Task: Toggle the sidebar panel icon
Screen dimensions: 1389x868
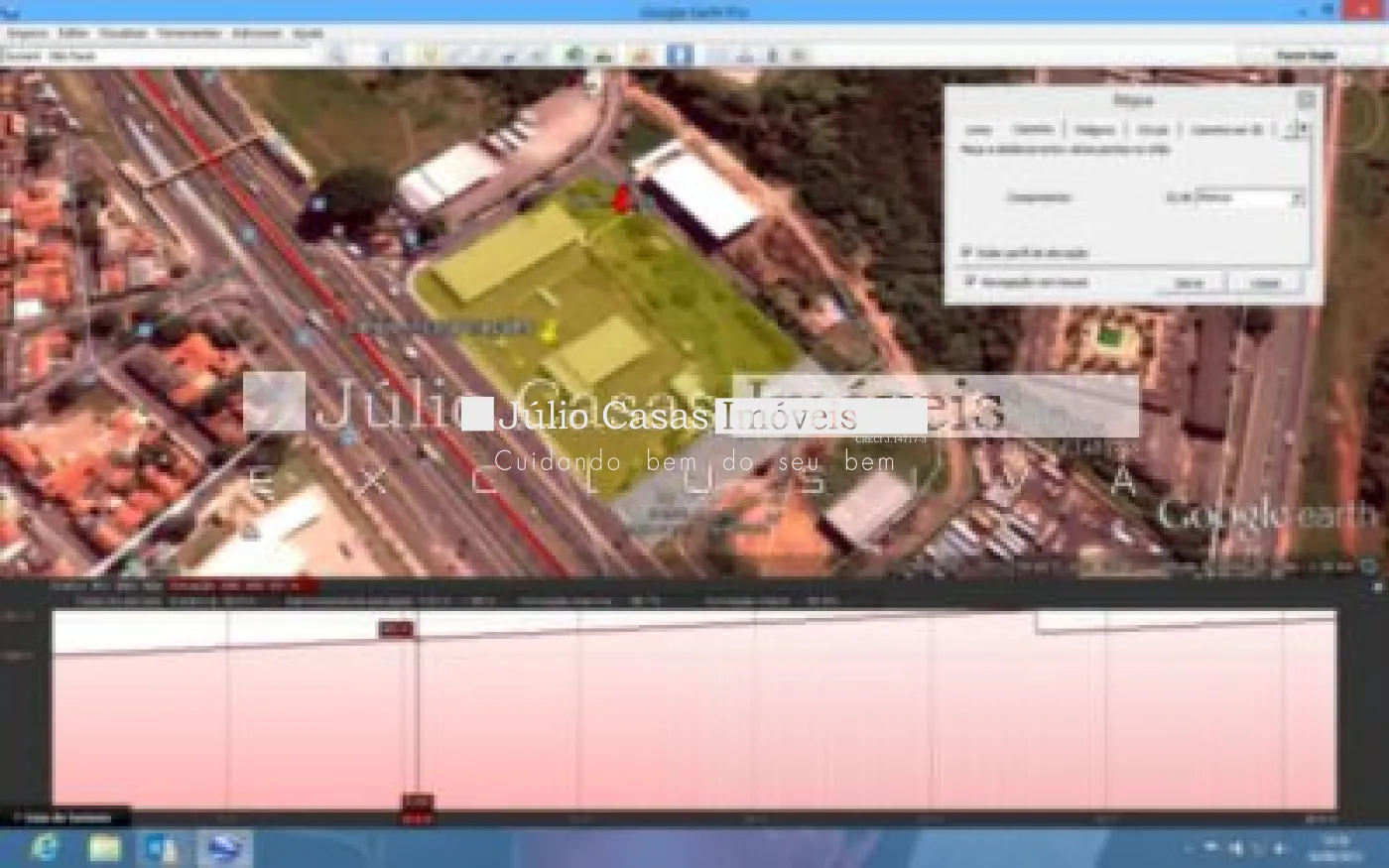Action: point(387,56)
